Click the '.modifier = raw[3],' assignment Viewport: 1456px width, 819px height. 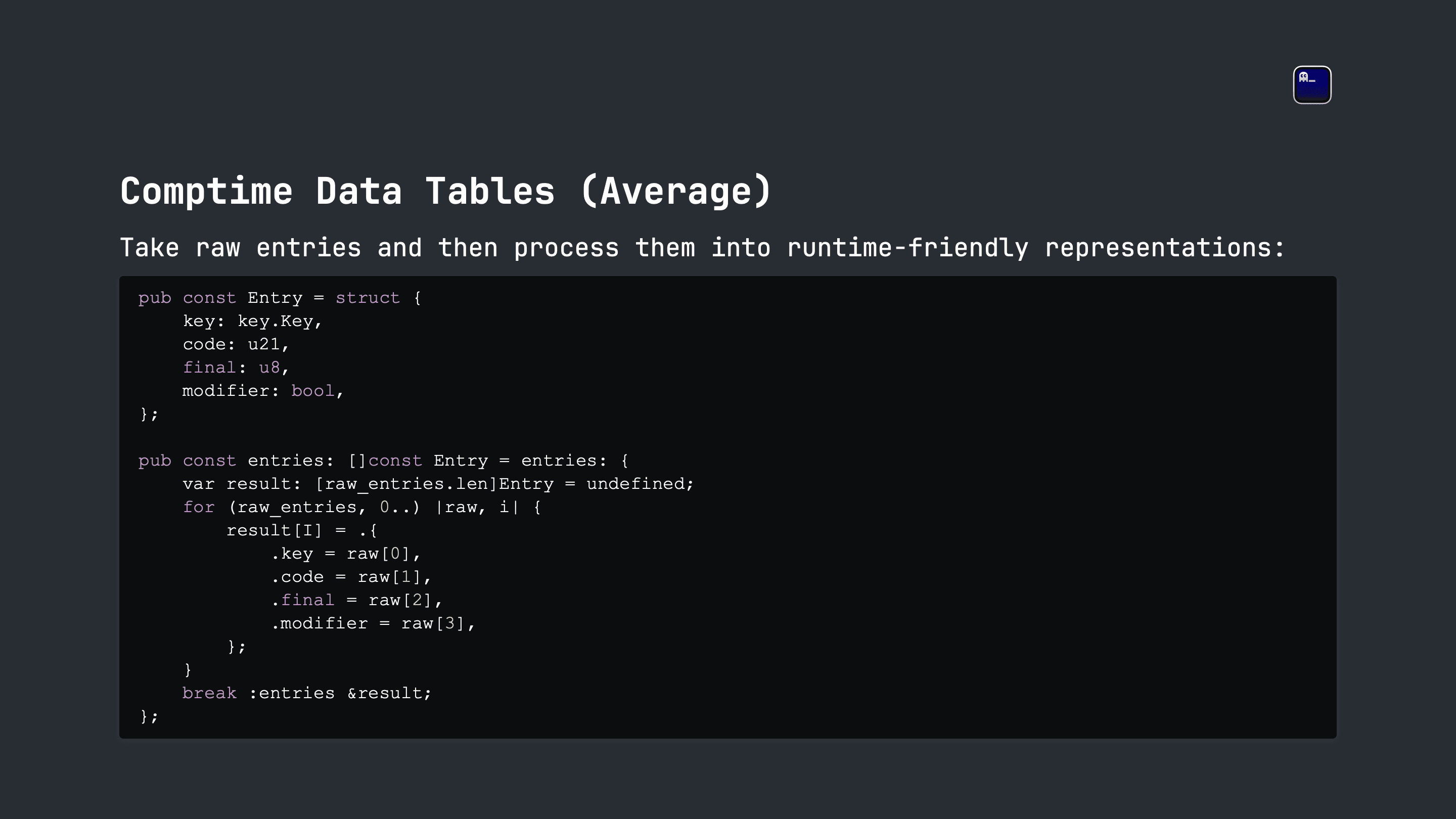click(373, 623)
